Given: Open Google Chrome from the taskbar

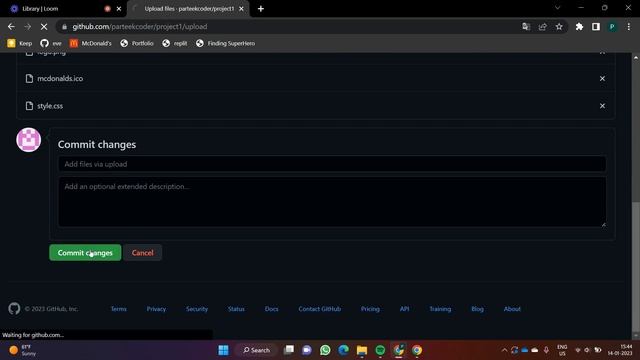Looking at the screenshot, I should coord(417,350).
